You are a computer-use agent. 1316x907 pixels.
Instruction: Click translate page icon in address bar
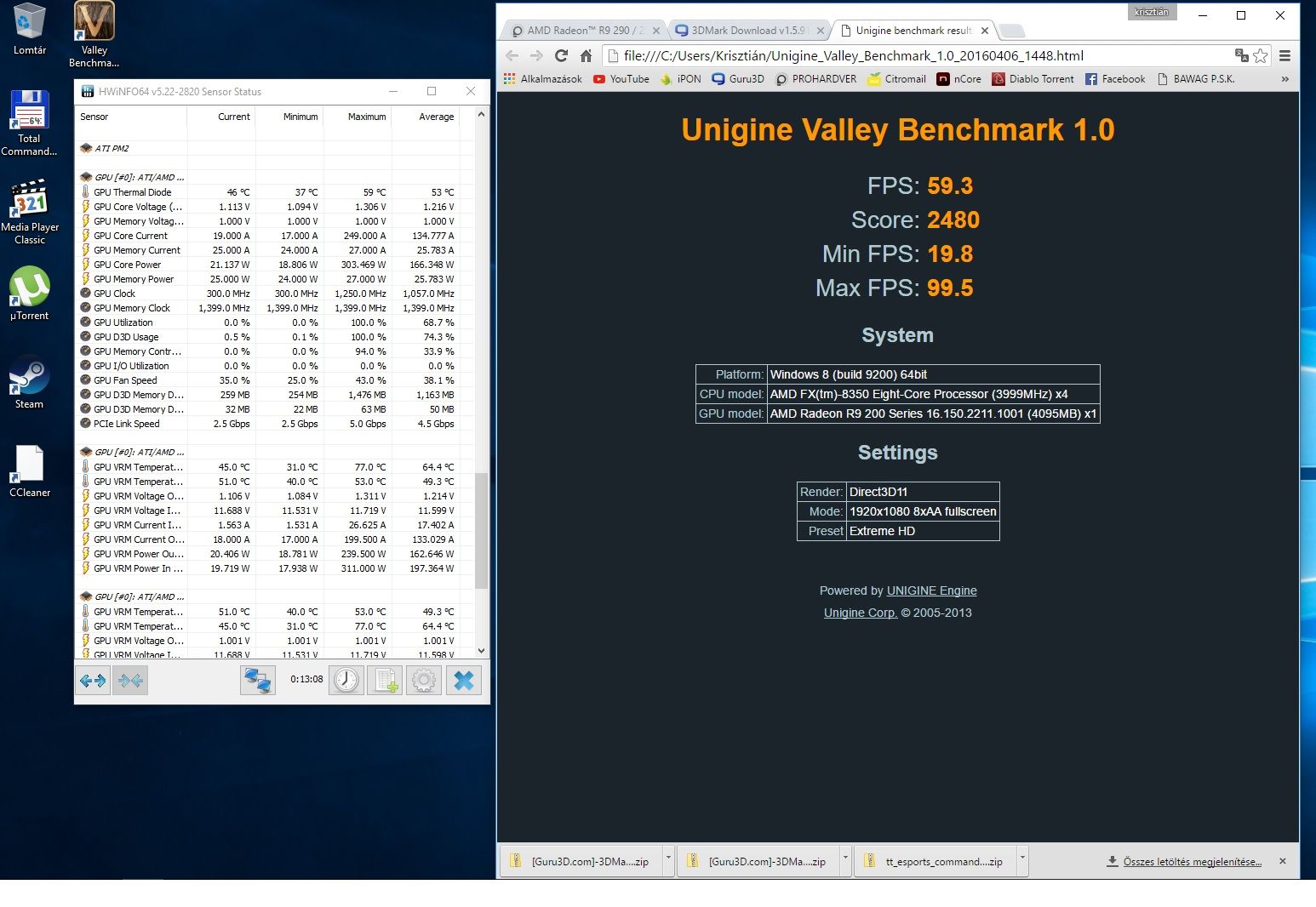pos(1241,55)
